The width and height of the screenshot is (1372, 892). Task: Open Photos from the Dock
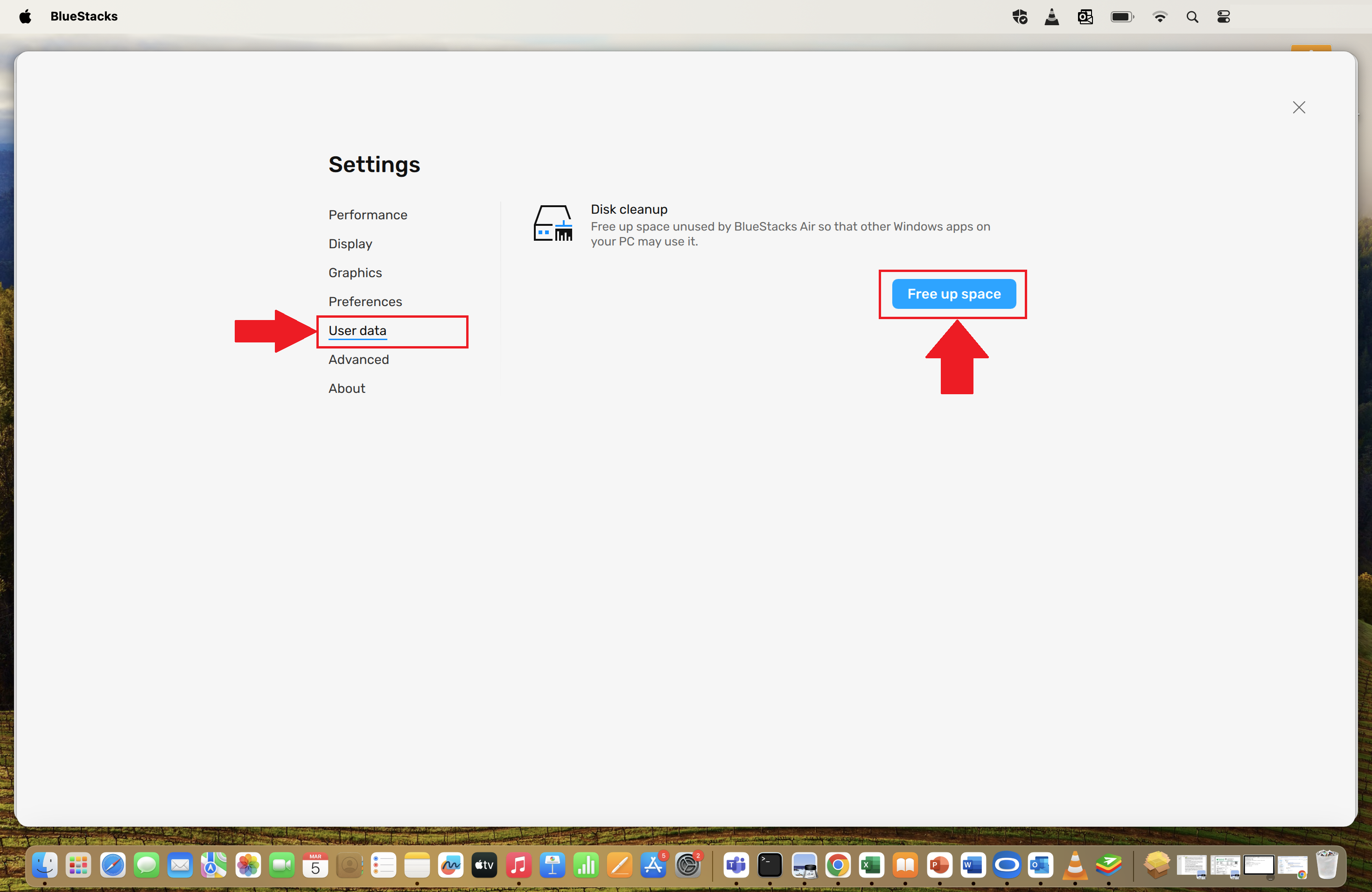[248, 865]
